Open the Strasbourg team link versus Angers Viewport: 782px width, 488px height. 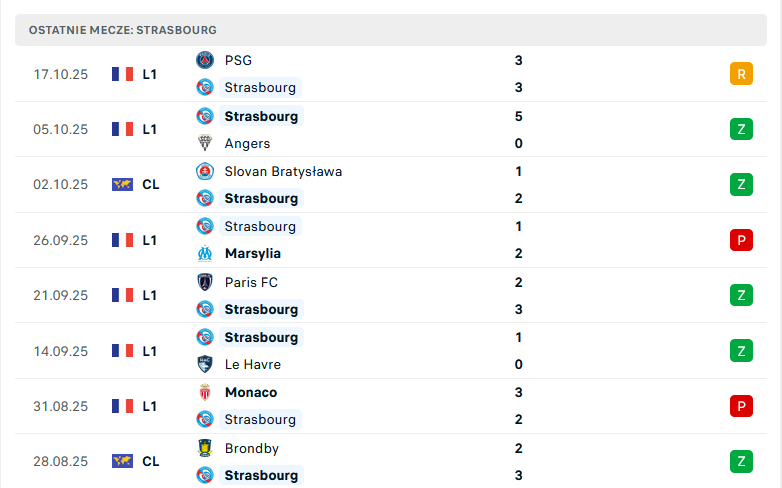click(x=261, y=116)
